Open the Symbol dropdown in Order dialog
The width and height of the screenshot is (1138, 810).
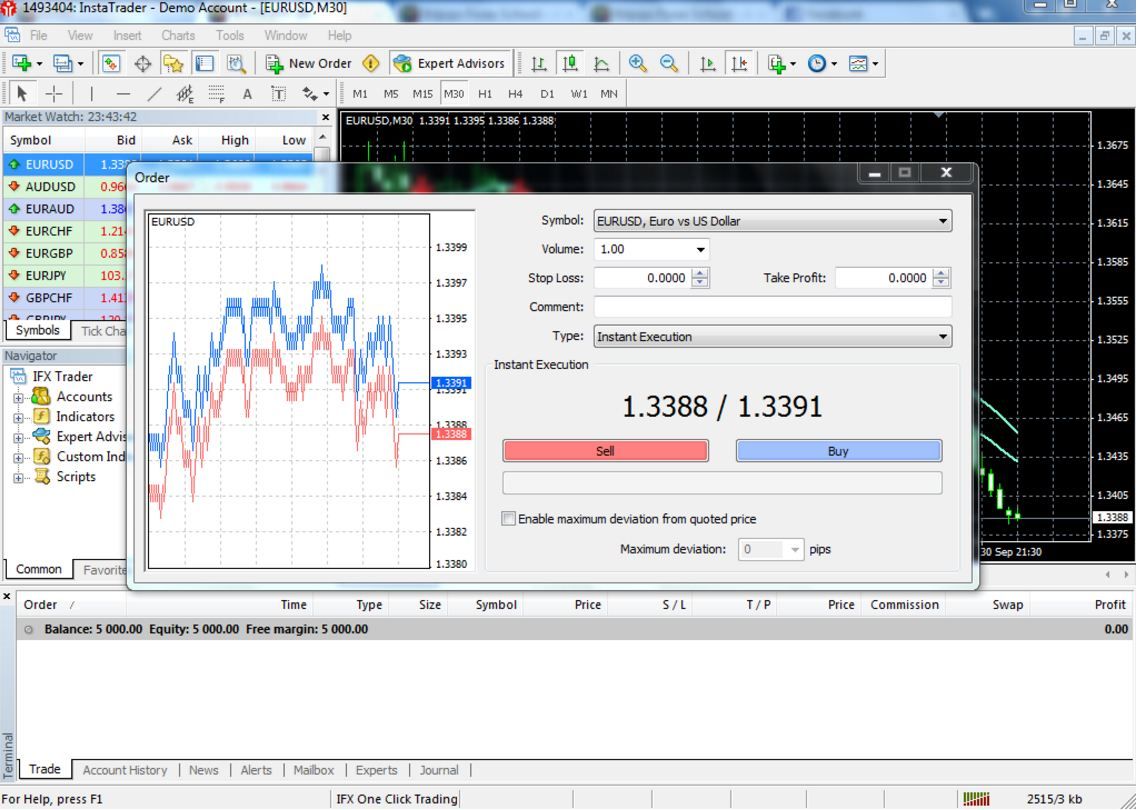(773, 221)
